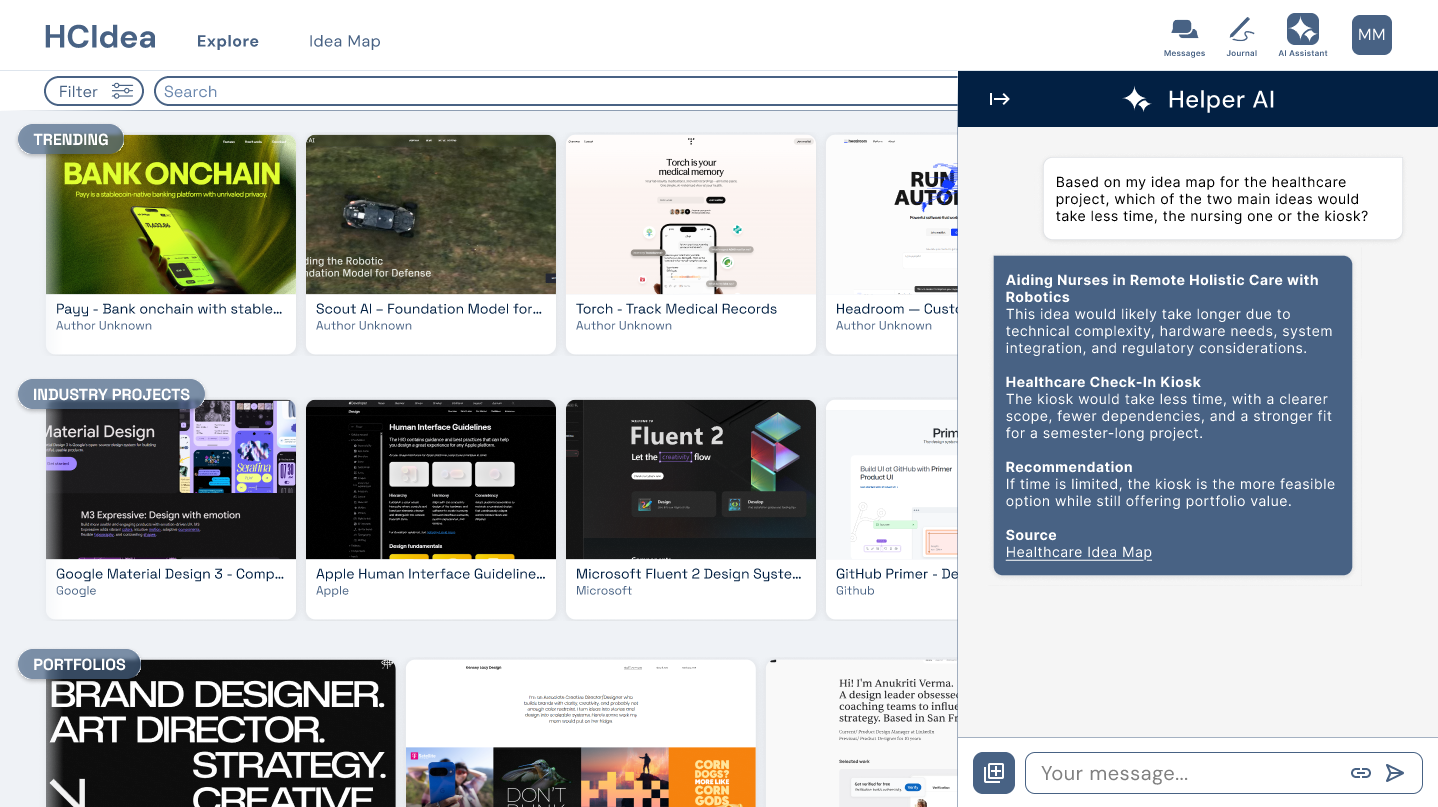The image size is (1438, 807).
Task: Open the Journal icon
Action: point(1241,37)
